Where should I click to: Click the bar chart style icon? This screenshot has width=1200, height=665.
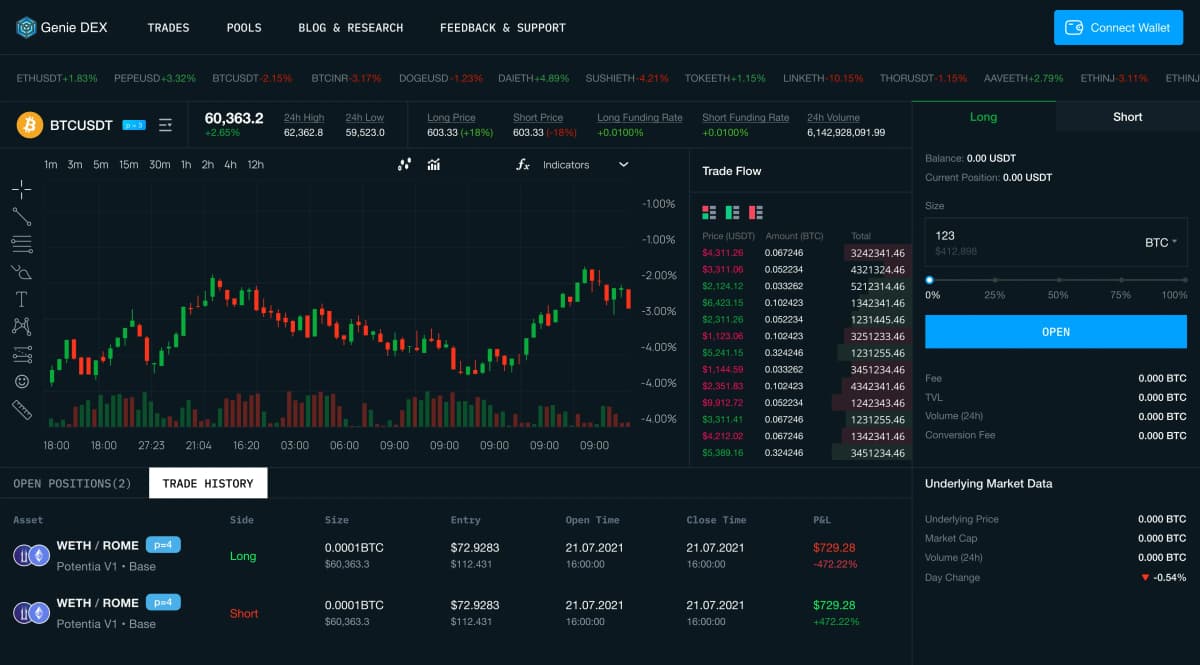[434, 165]
